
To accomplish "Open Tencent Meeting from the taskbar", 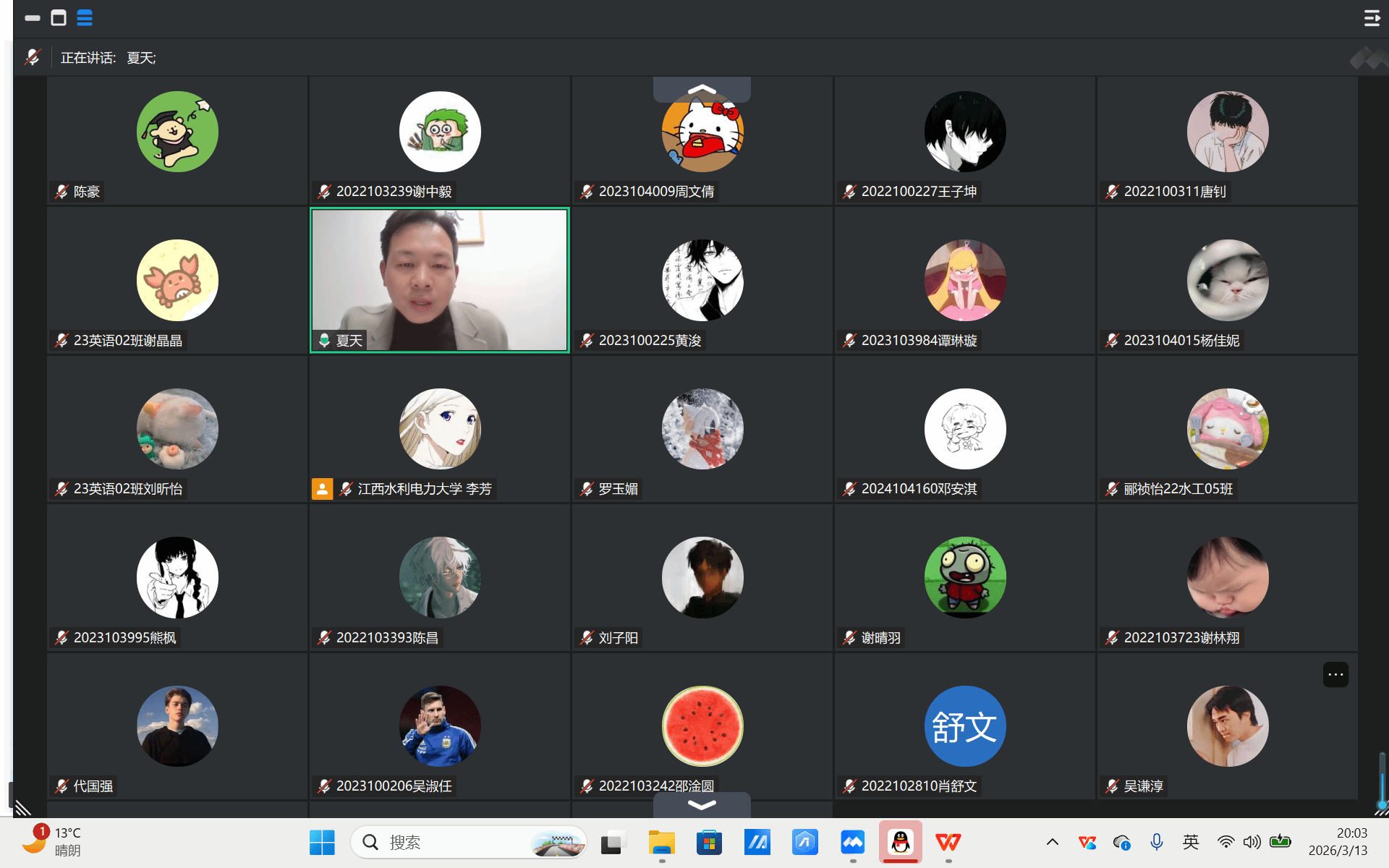I will 852,842.
